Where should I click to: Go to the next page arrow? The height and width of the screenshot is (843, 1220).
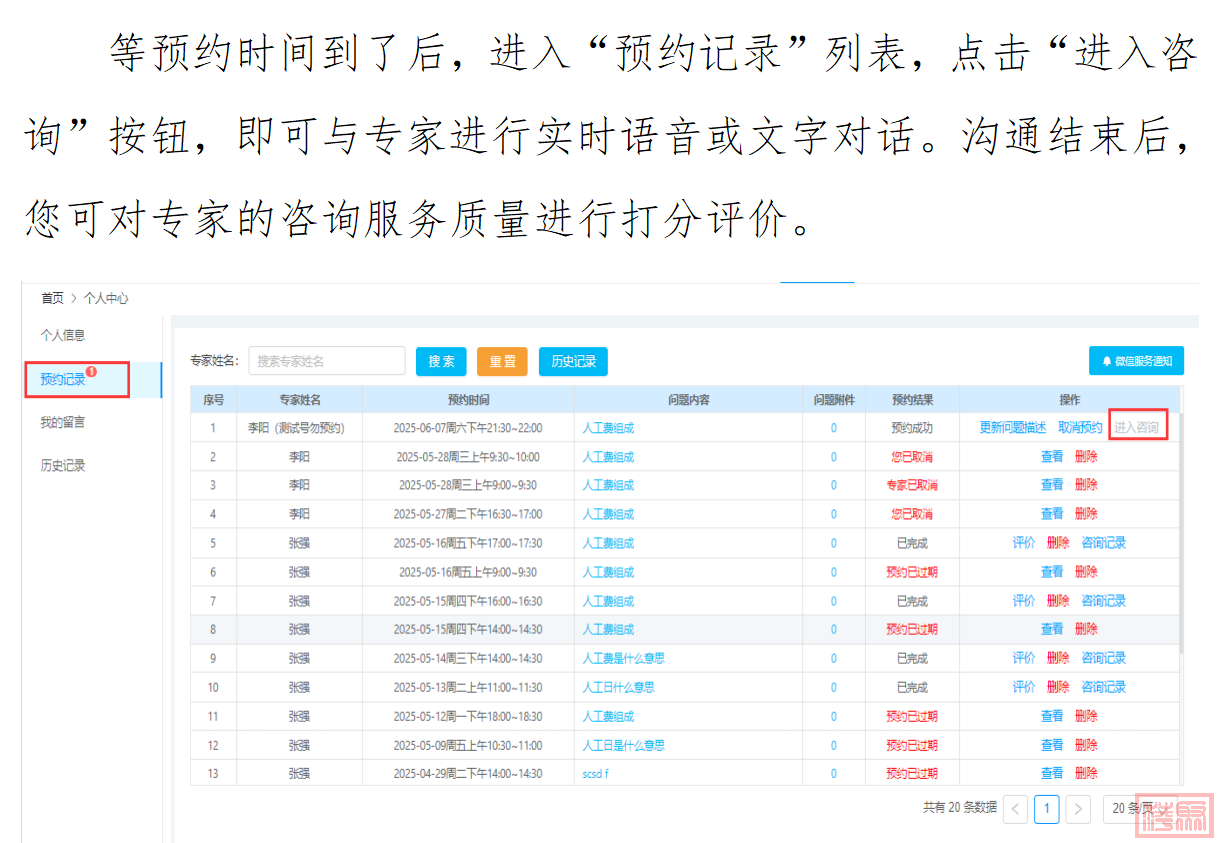(1077, 808)
